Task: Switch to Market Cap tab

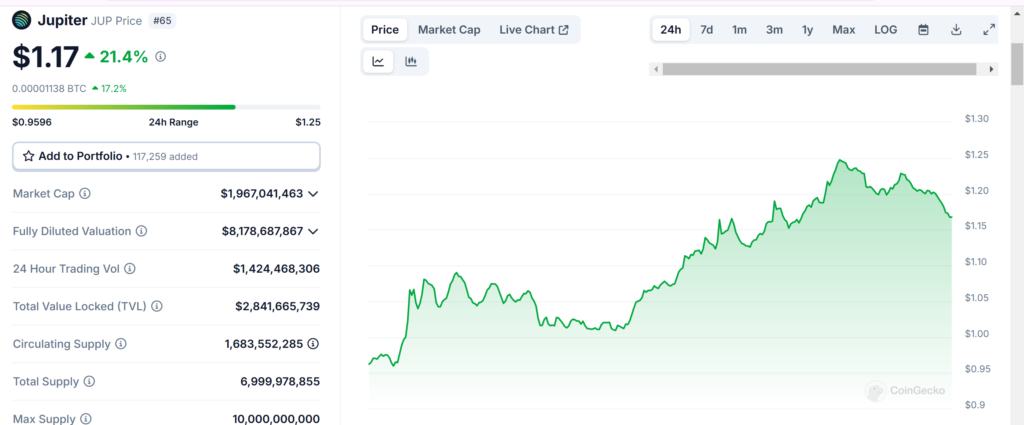Action: point(449,30)
